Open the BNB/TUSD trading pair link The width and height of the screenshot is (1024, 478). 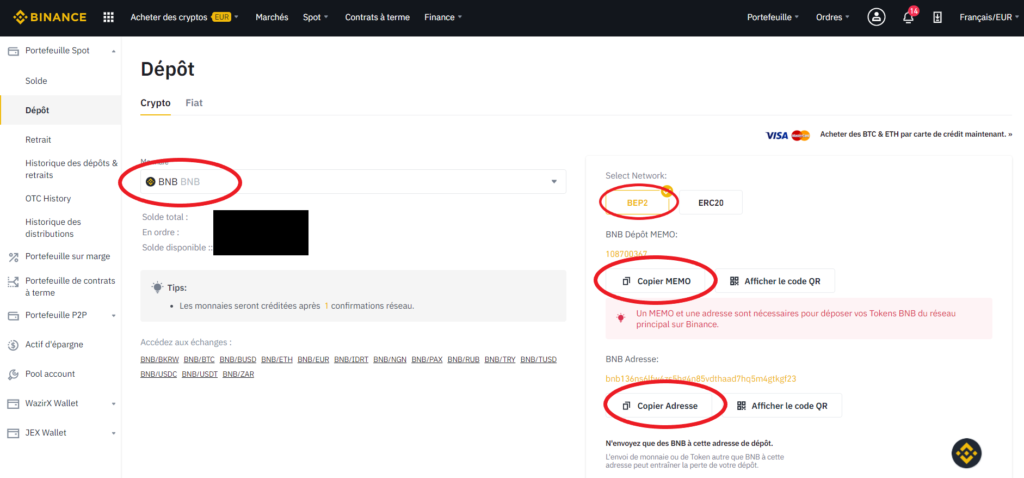point(539,360)
